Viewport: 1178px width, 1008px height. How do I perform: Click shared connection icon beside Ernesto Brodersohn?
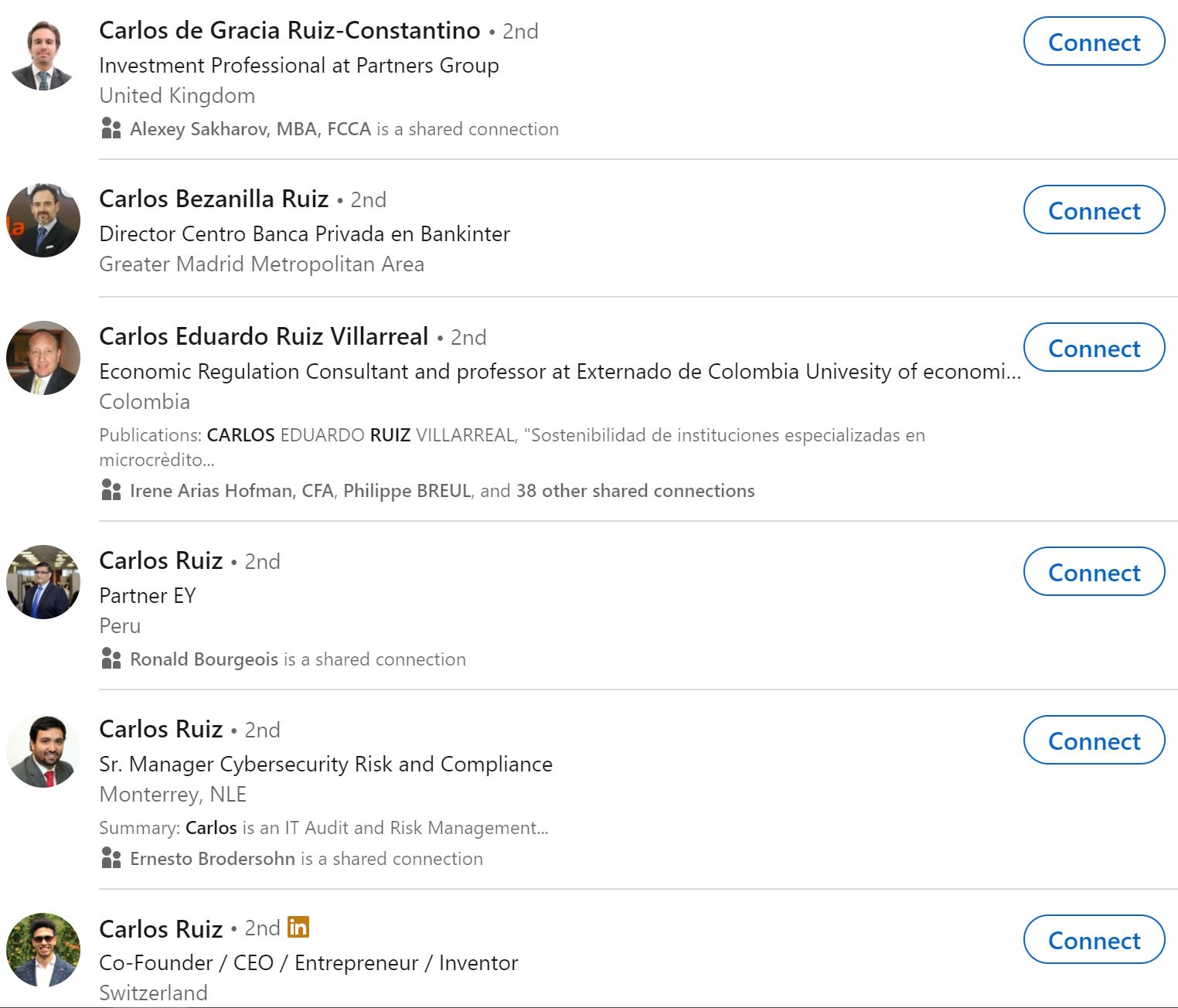(111, 858)
